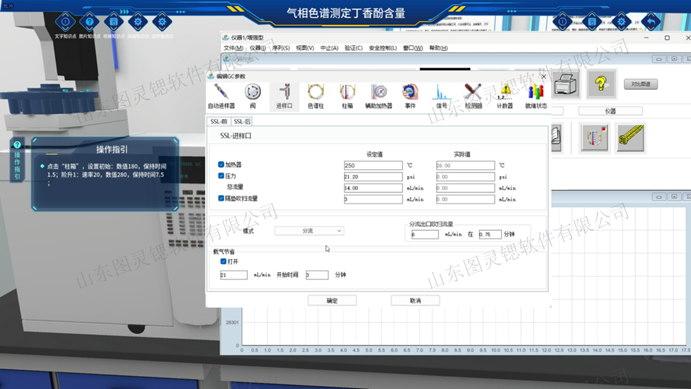The width and height of the screenshot is (691, 389).
Task: Switch to the SSL-后 tab
Action: click(x=241, y=121)
